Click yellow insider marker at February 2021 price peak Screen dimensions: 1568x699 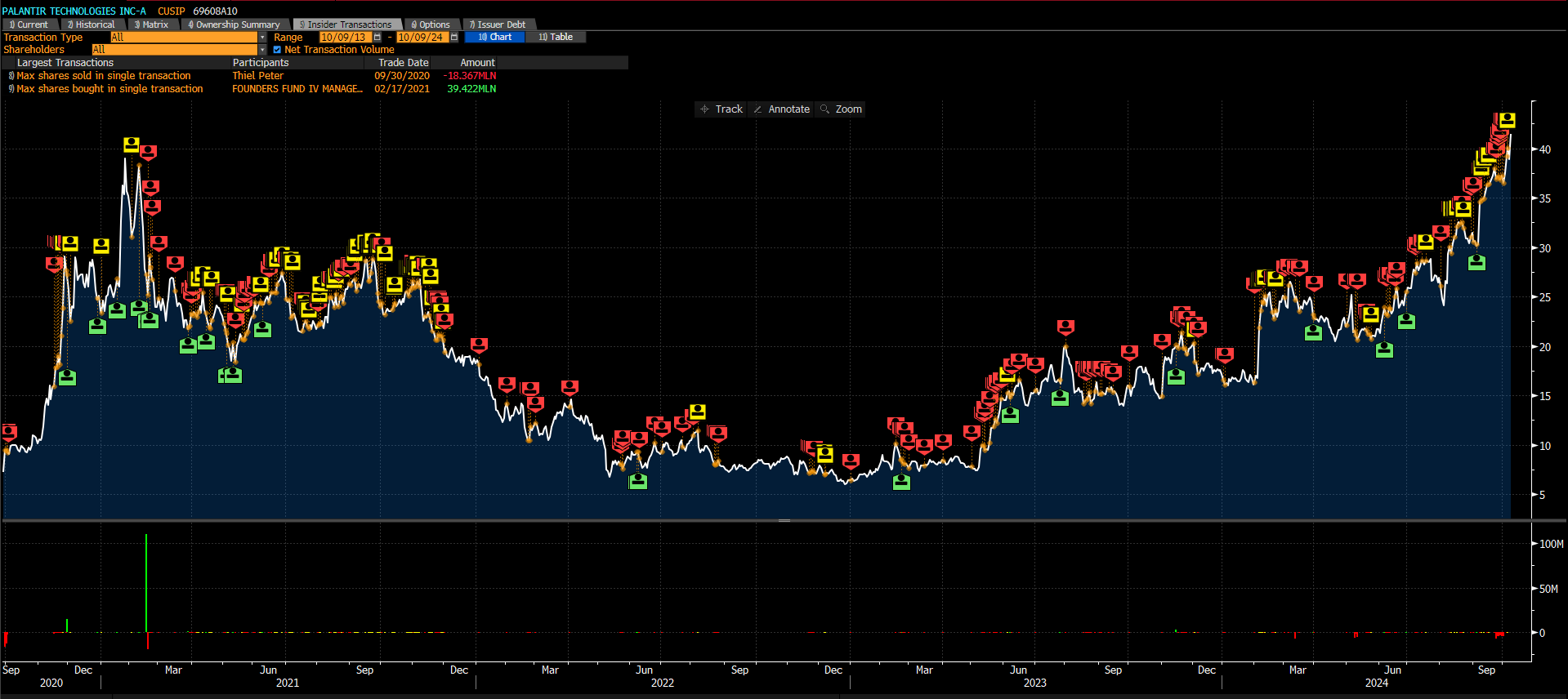pyautogui.click(x=132, y=145)
